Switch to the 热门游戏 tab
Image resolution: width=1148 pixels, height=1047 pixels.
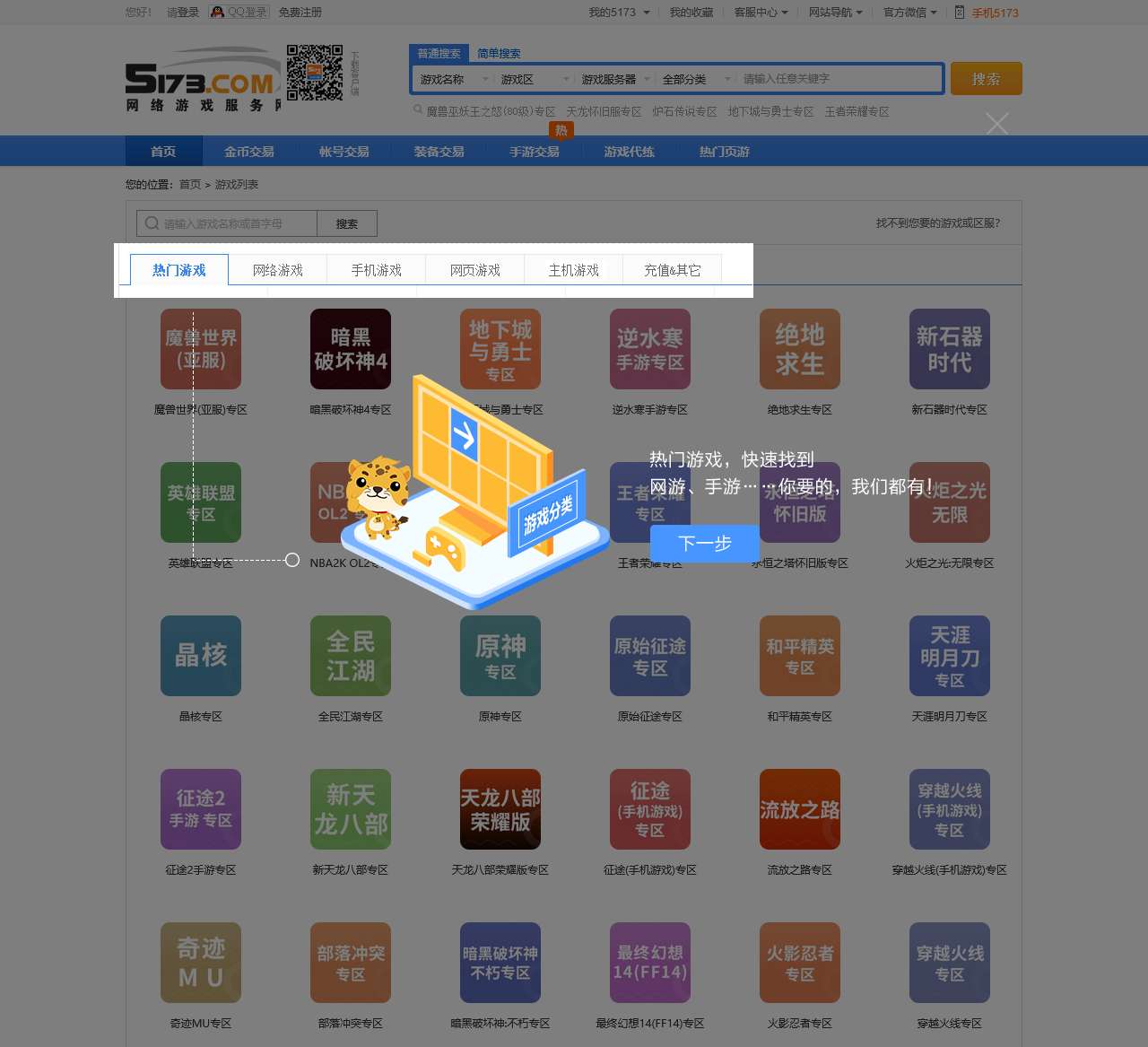[x=179, y=270]
